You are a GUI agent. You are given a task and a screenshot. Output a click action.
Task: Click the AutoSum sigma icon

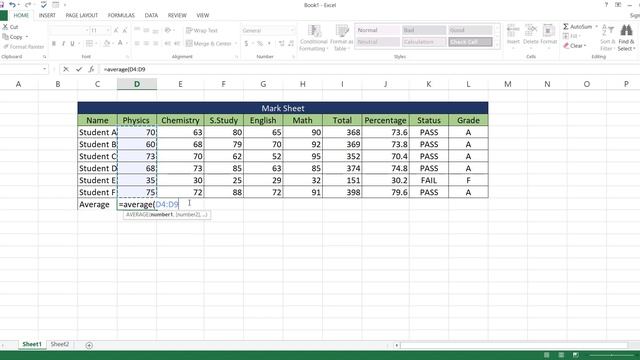tap(566, 27)
